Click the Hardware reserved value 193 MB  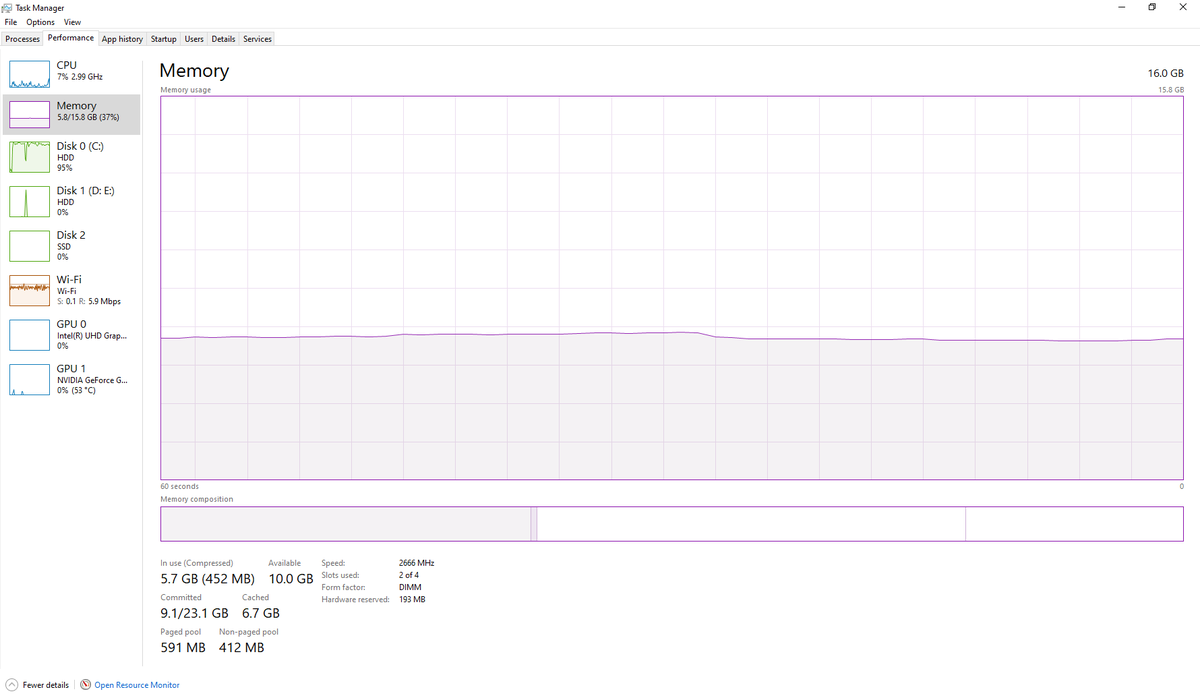(x=412, y=599)
